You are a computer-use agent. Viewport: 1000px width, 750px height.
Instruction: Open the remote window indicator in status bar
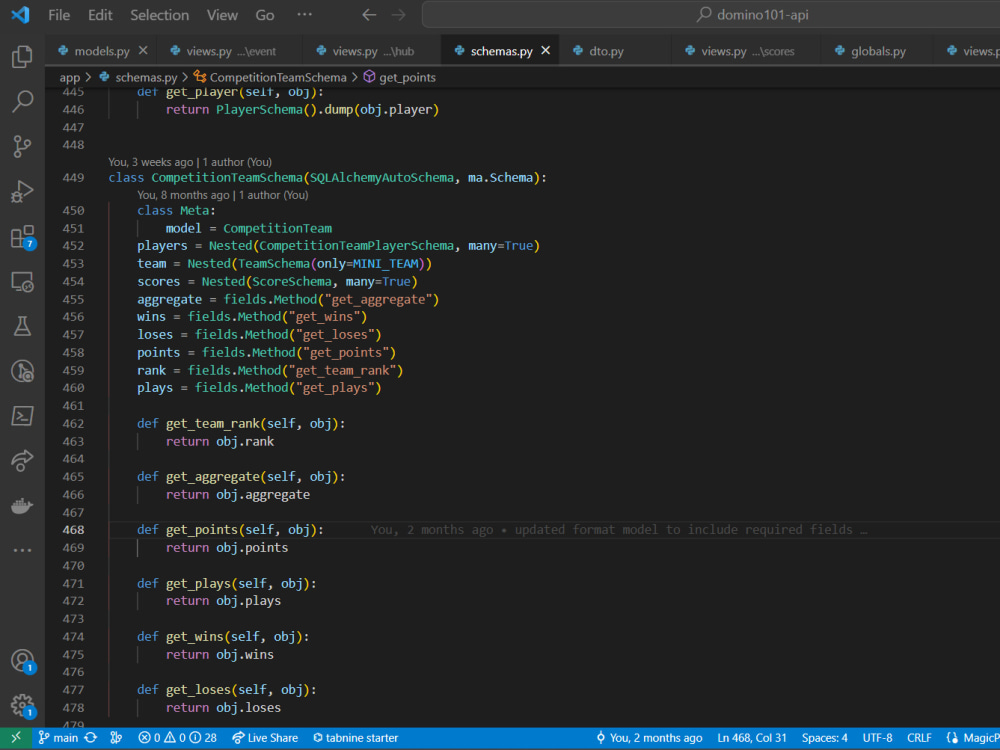click(x=16, y=738)
